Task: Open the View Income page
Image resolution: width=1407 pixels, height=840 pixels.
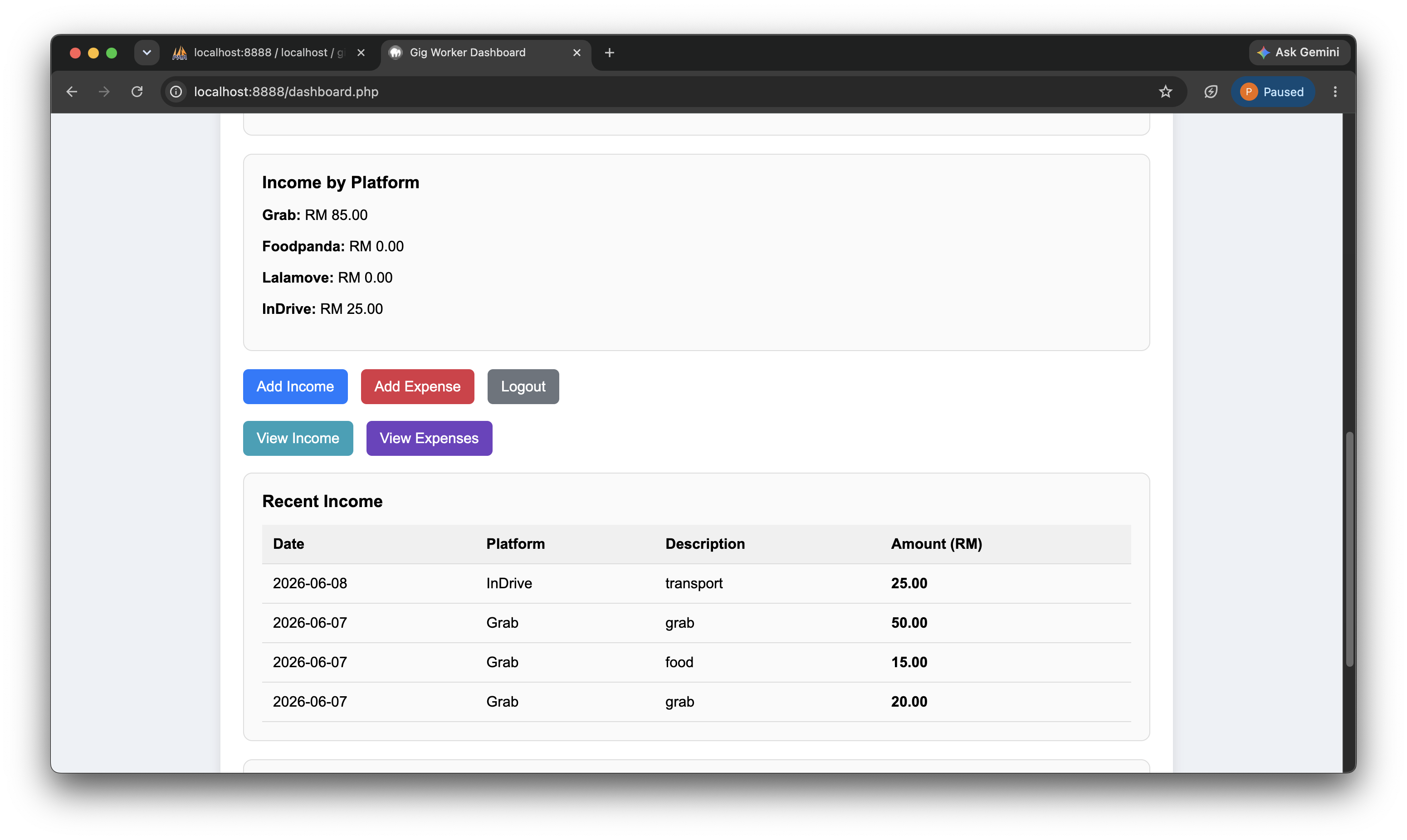Action: tap(298, 438)
